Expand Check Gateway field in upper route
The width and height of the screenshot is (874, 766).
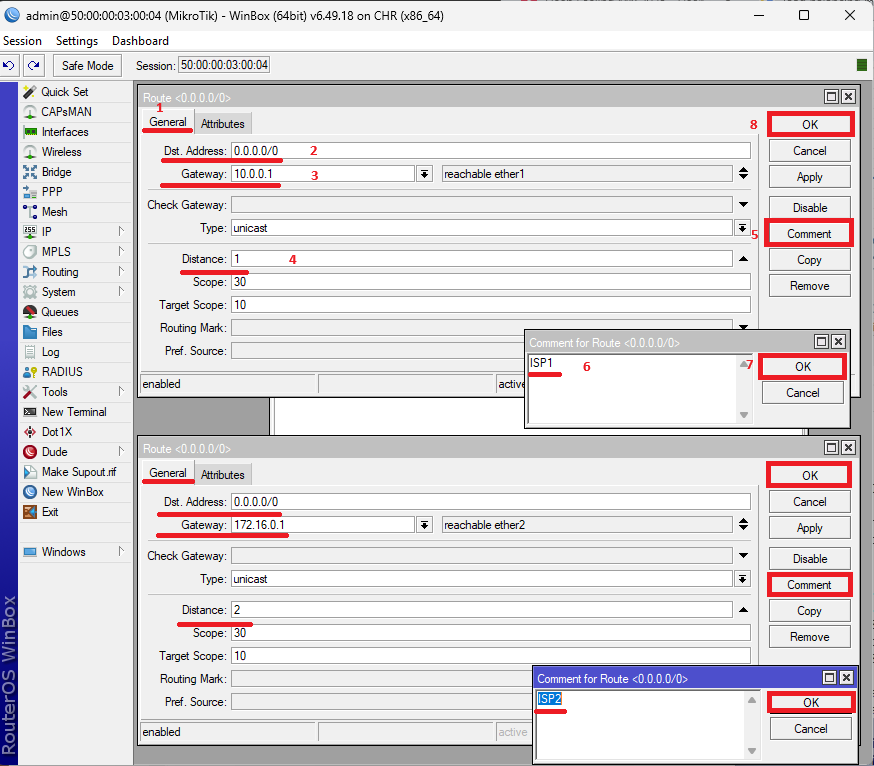pos(743,205)
